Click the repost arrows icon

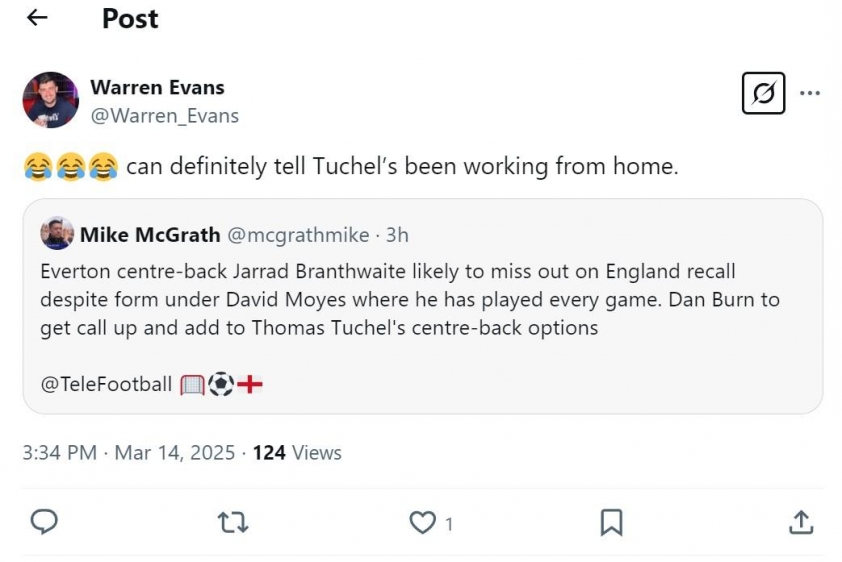(x=233, y=522)
